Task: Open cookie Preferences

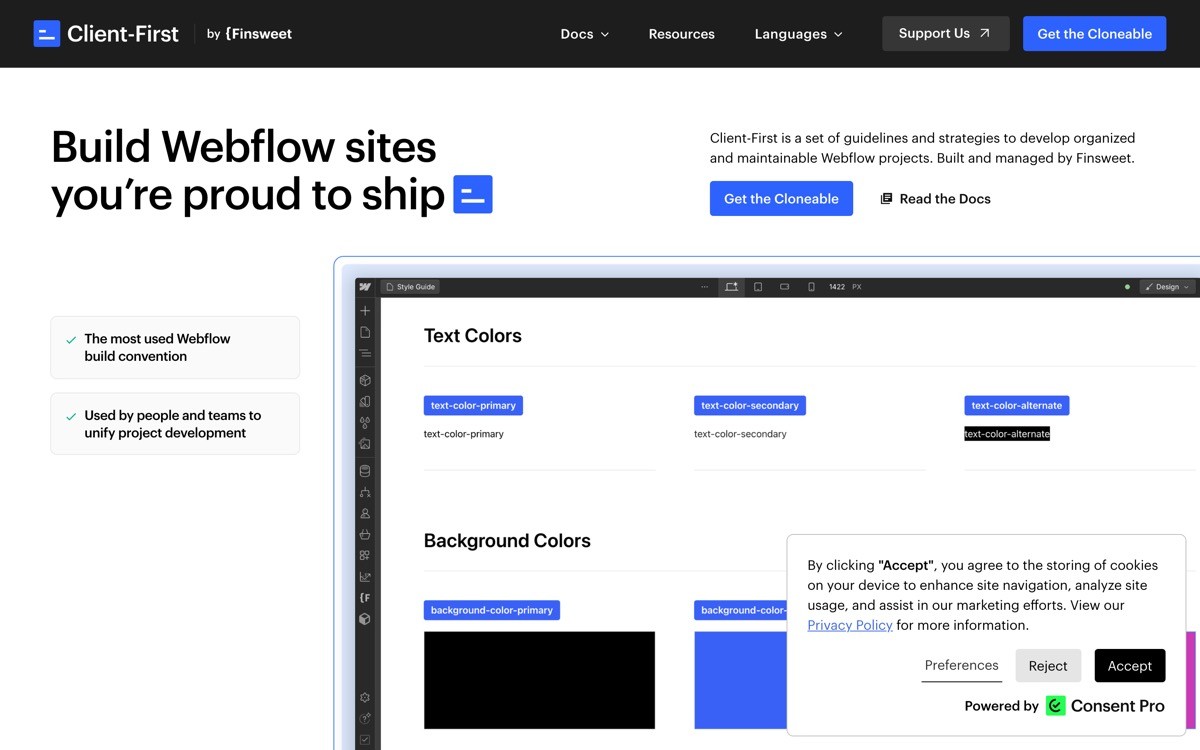Action: [961, 666]
